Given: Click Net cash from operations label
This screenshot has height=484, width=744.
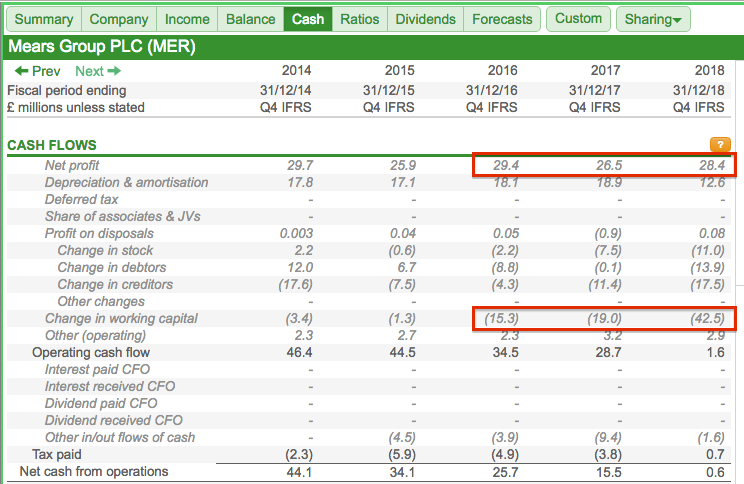Looking at the screenshot, I should click(x=94, y=472).
